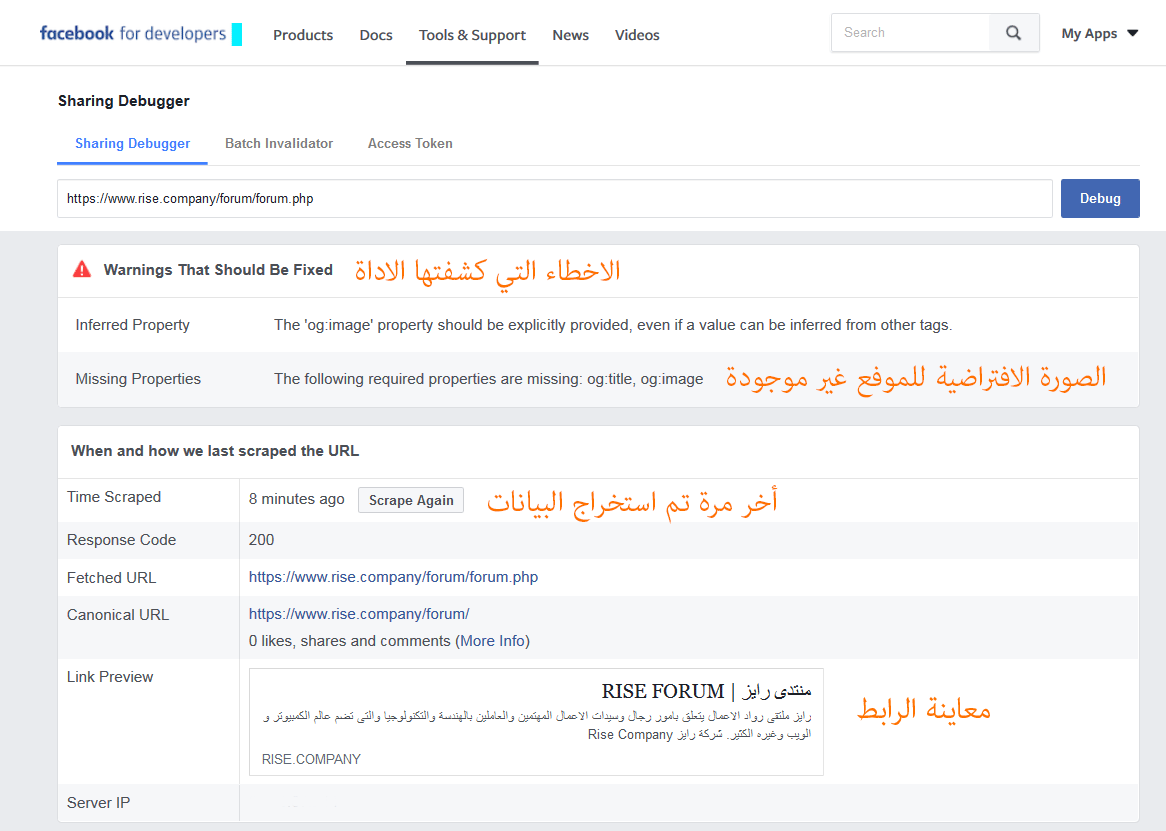Go to the News section
This screenshot has width=1166, height=831.
[570, 35]
